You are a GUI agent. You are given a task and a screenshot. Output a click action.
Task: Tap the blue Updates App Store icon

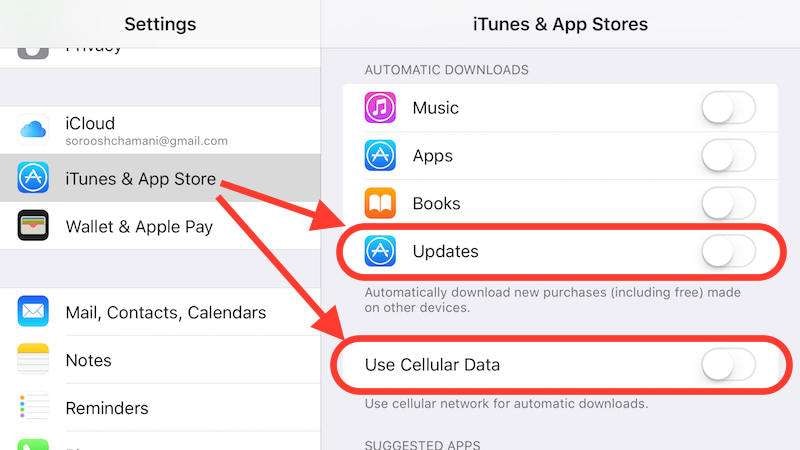(380, 251)
